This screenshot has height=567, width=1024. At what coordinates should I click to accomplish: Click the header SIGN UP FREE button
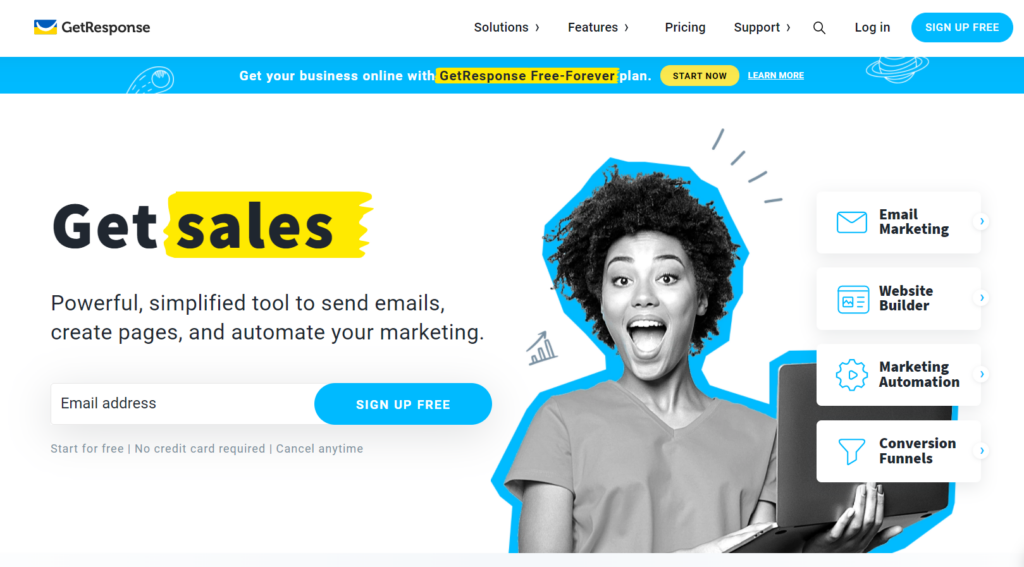[962, 27]
